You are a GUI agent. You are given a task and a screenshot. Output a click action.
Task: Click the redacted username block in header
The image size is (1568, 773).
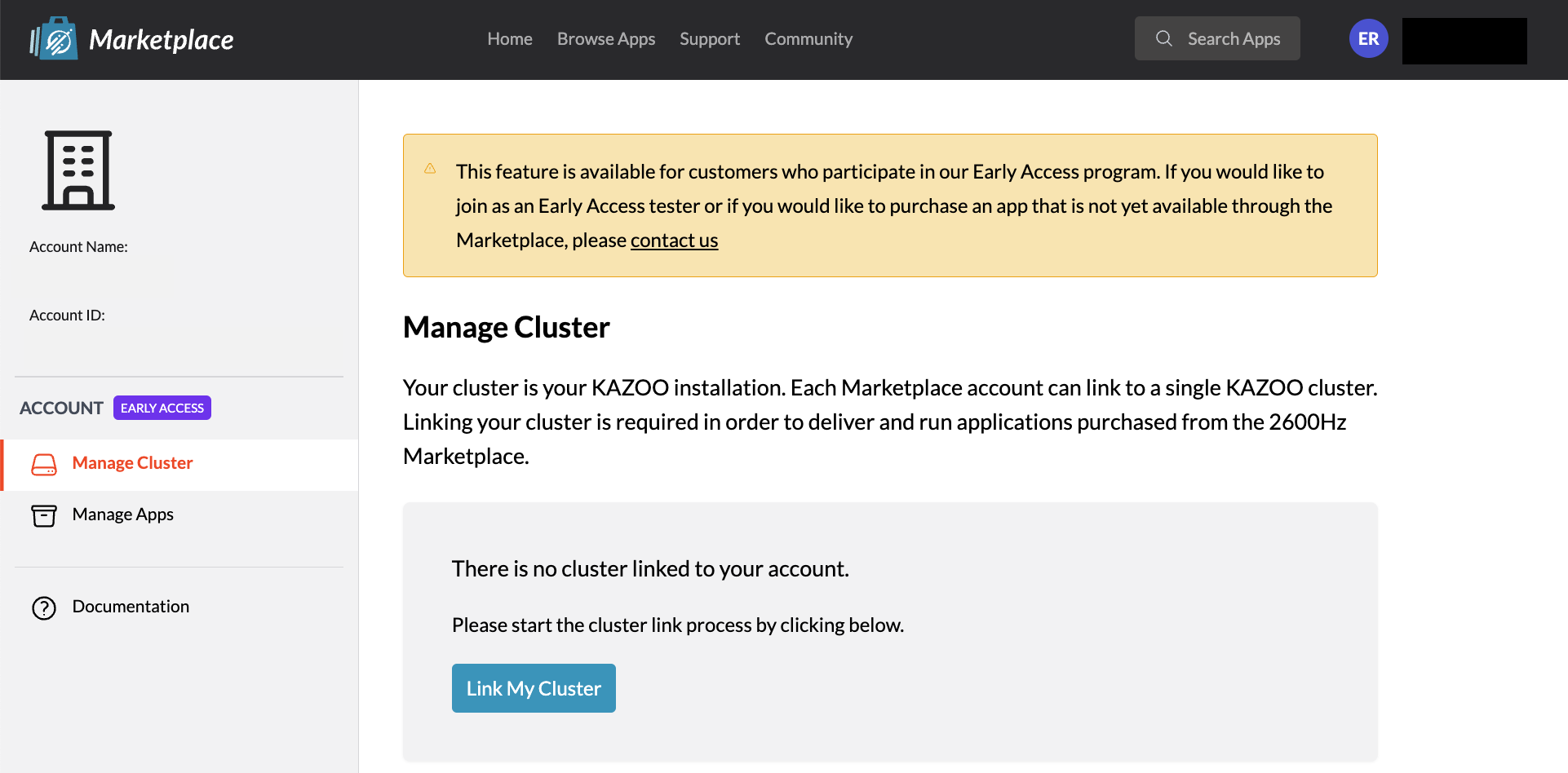1464,41
